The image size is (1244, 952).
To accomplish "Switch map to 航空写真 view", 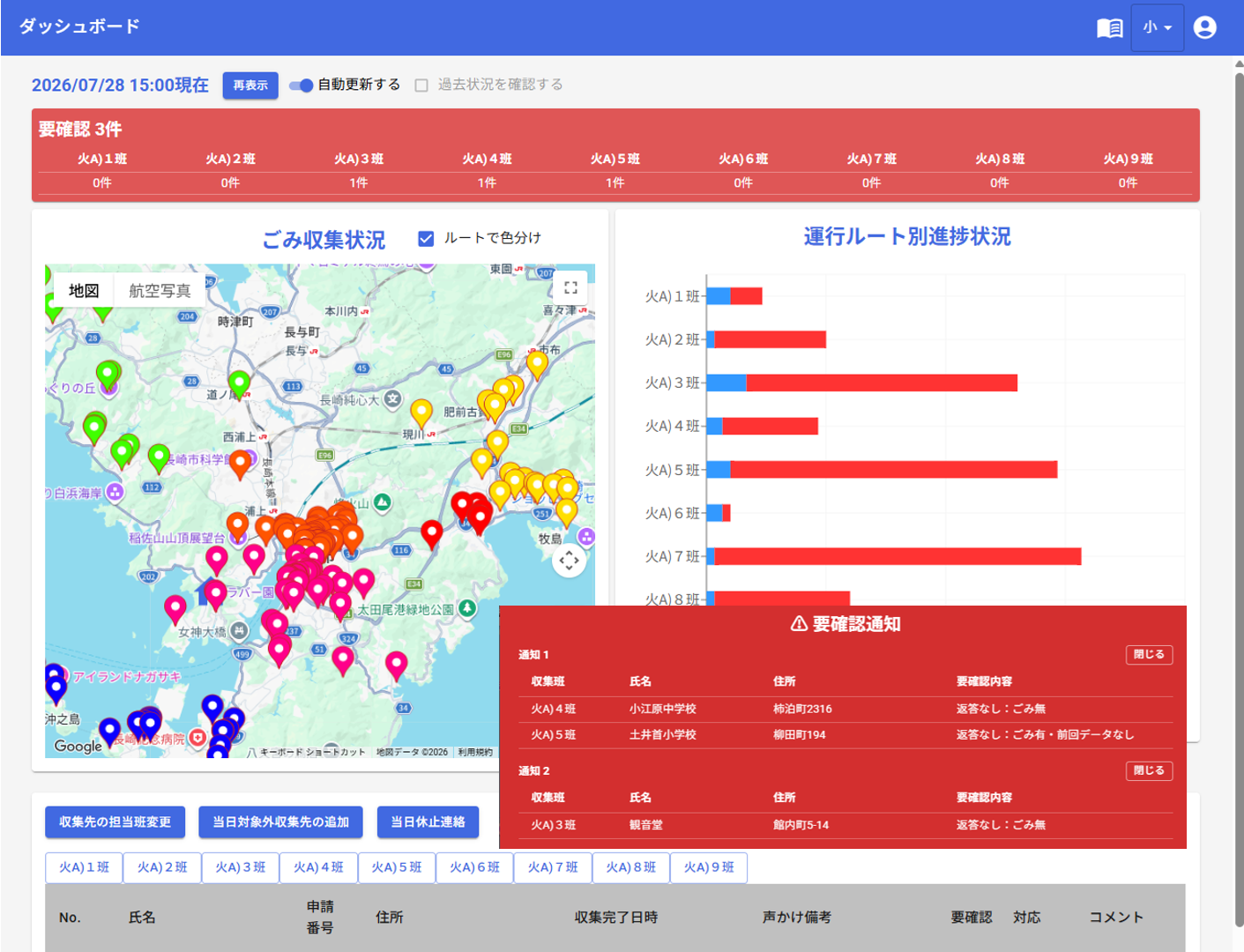I will pos(160,290).
